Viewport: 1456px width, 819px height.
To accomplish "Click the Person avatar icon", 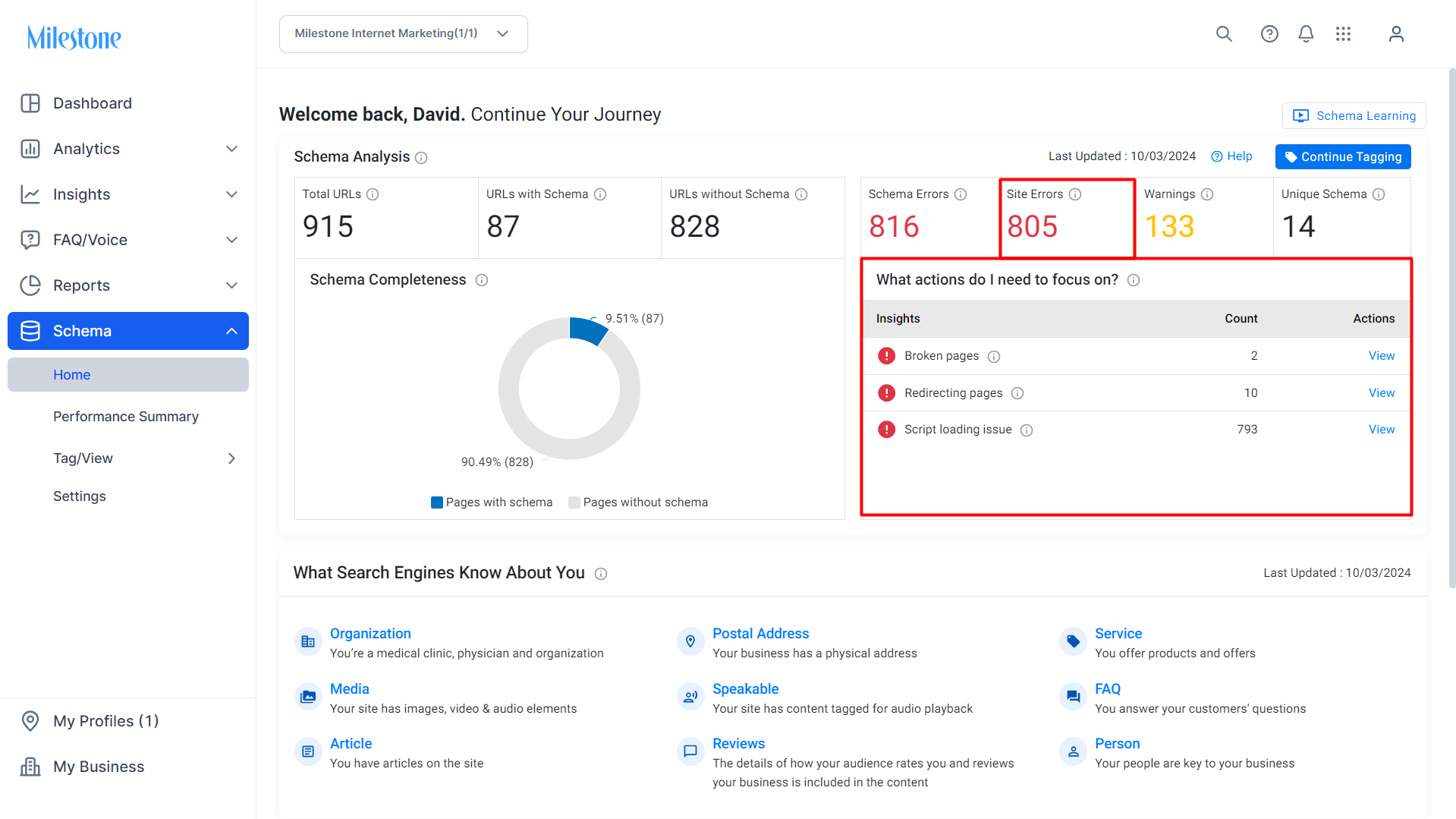I will [1073, 751].
